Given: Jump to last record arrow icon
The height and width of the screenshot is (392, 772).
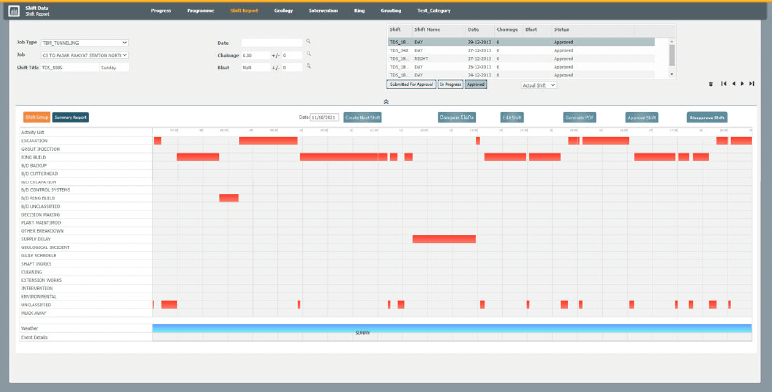Looking at the screenshot, I should click(752, 84).
